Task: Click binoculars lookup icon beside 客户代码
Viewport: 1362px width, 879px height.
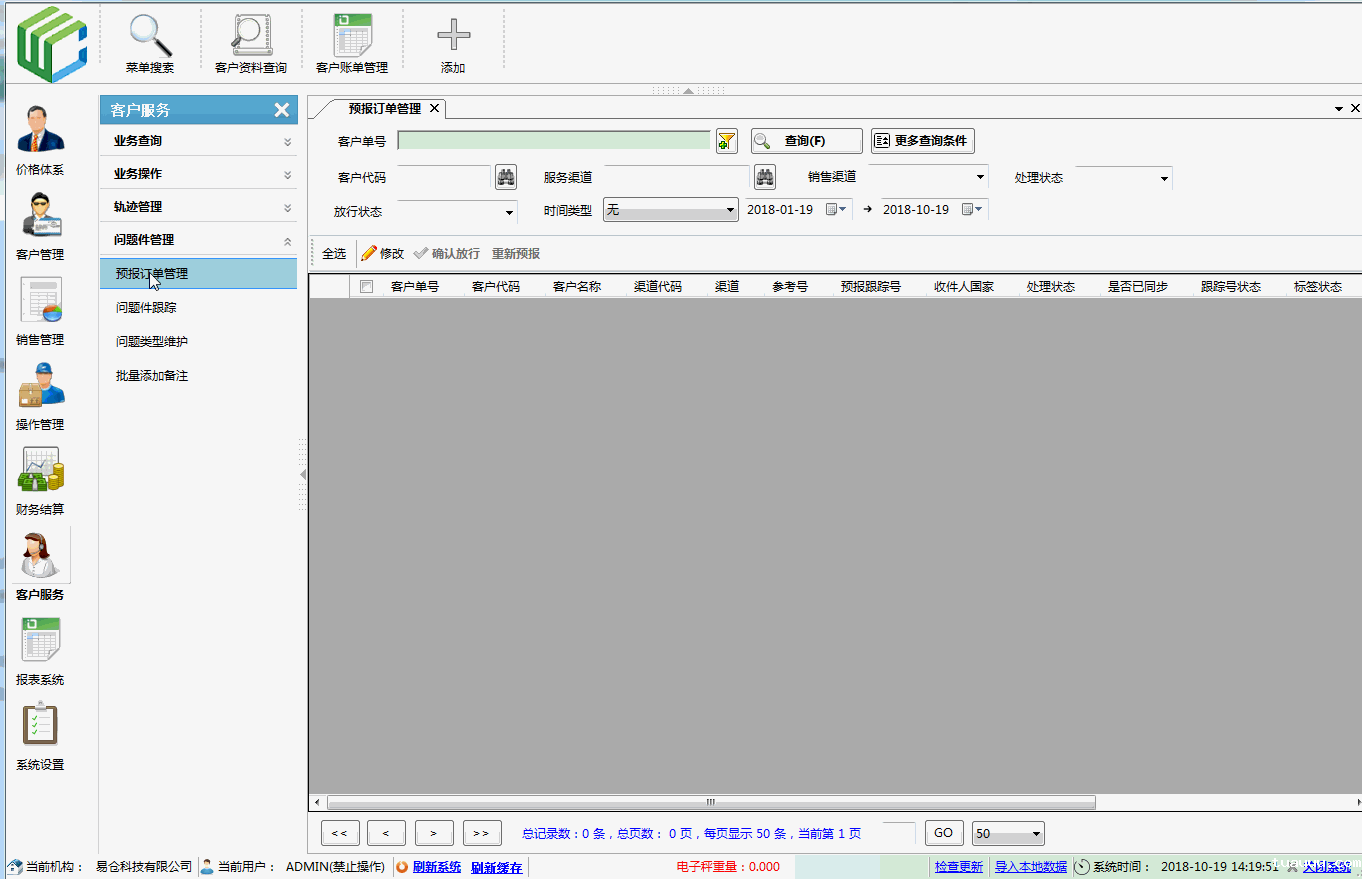Action: click(506, 177)
